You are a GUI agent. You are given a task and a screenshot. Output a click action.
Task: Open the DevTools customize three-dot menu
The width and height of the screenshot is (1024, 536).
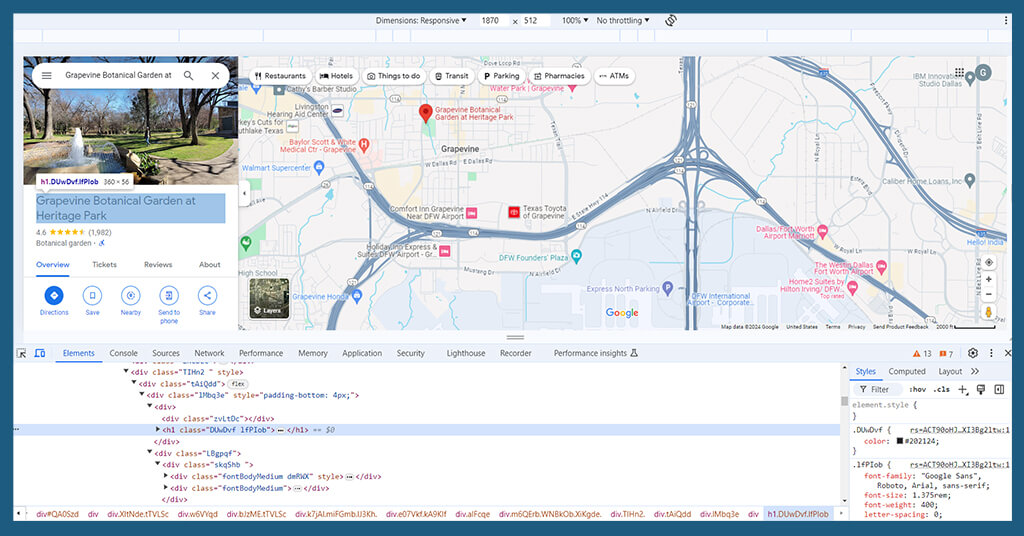coord(991,353)
